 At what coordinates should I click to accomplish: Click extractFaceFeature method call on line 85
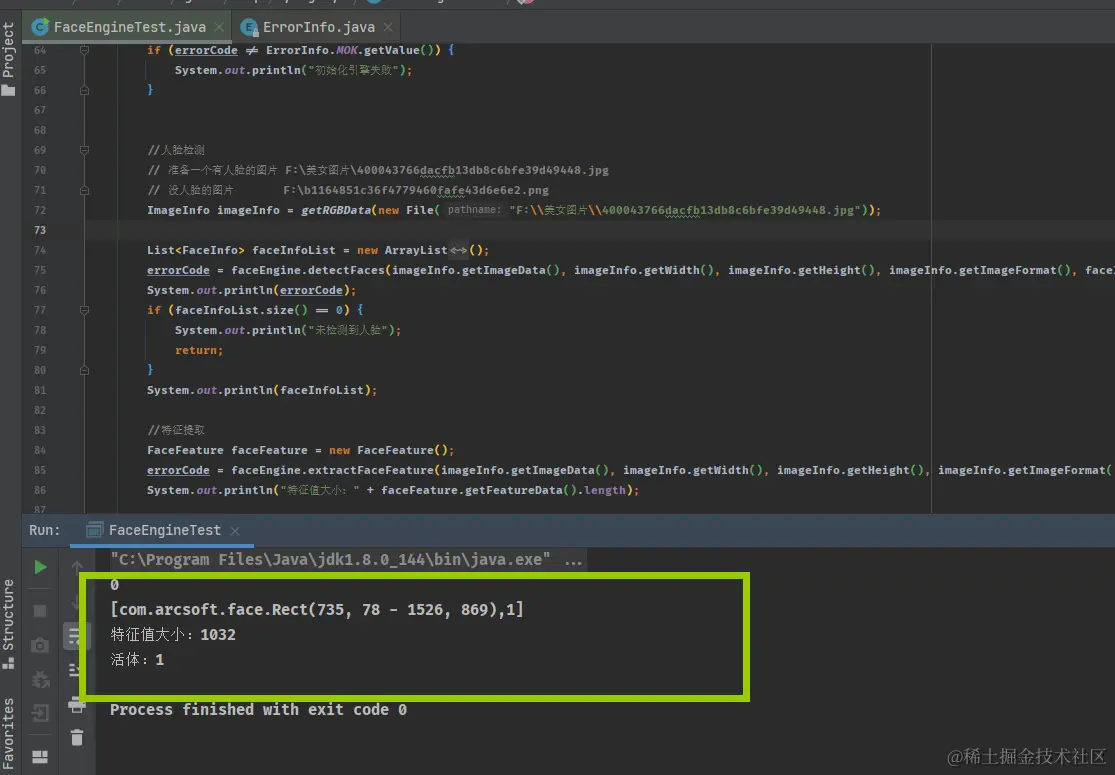(x=375, y=470)
